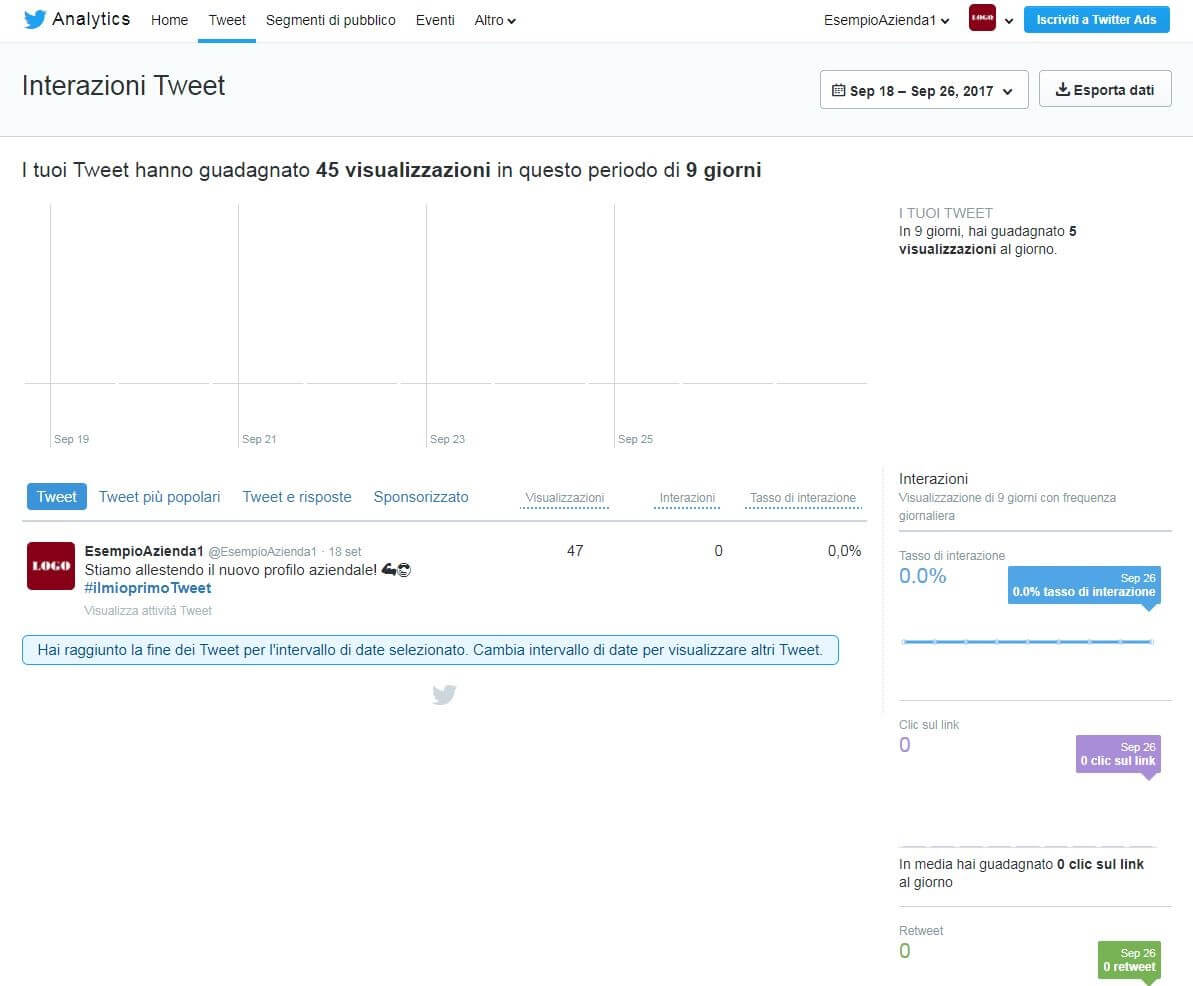1193x986 pixels.
Task: Click the @EsempioAzienda1 handle in tweet
Action: tap(262, 552)
